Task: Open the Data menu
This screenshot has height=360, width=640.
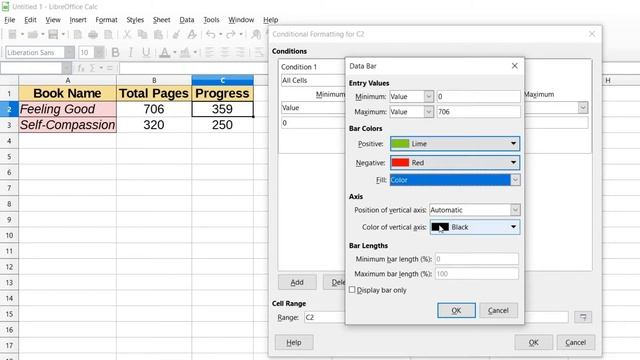Action: 187,20
